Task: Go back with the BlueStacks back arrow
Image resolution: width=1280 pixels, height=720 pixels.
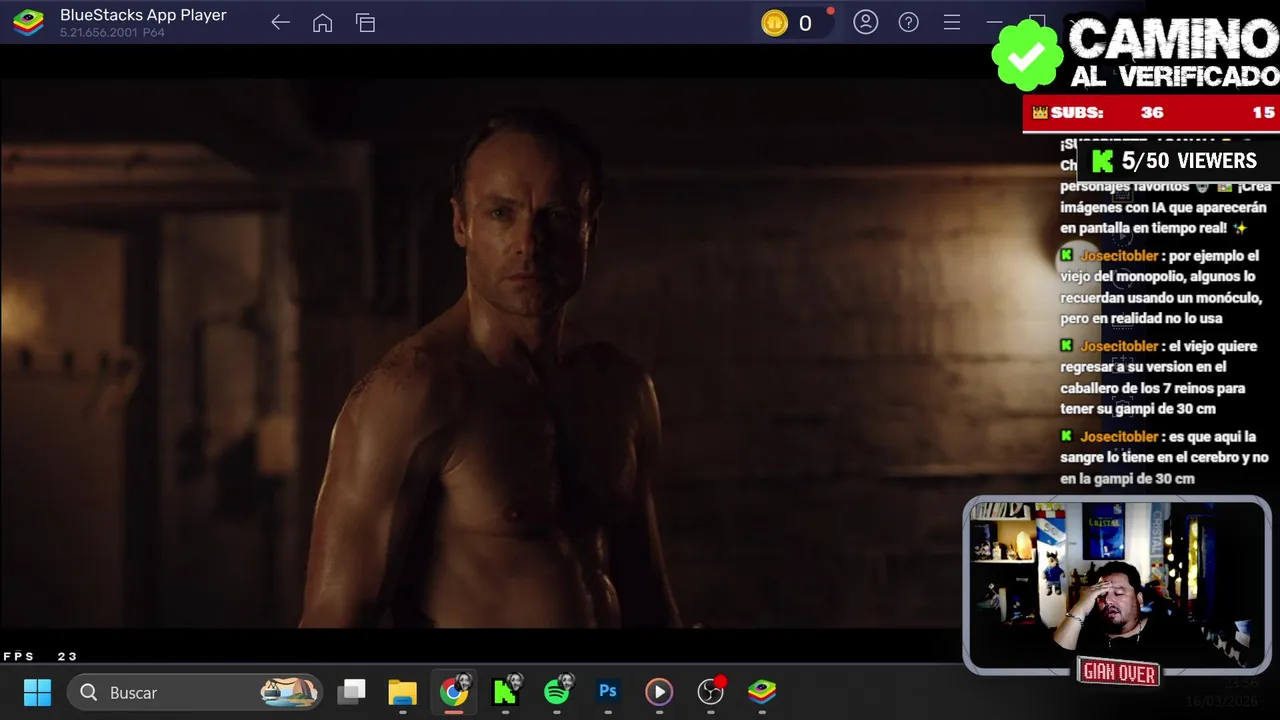Action: pos(280,22)
